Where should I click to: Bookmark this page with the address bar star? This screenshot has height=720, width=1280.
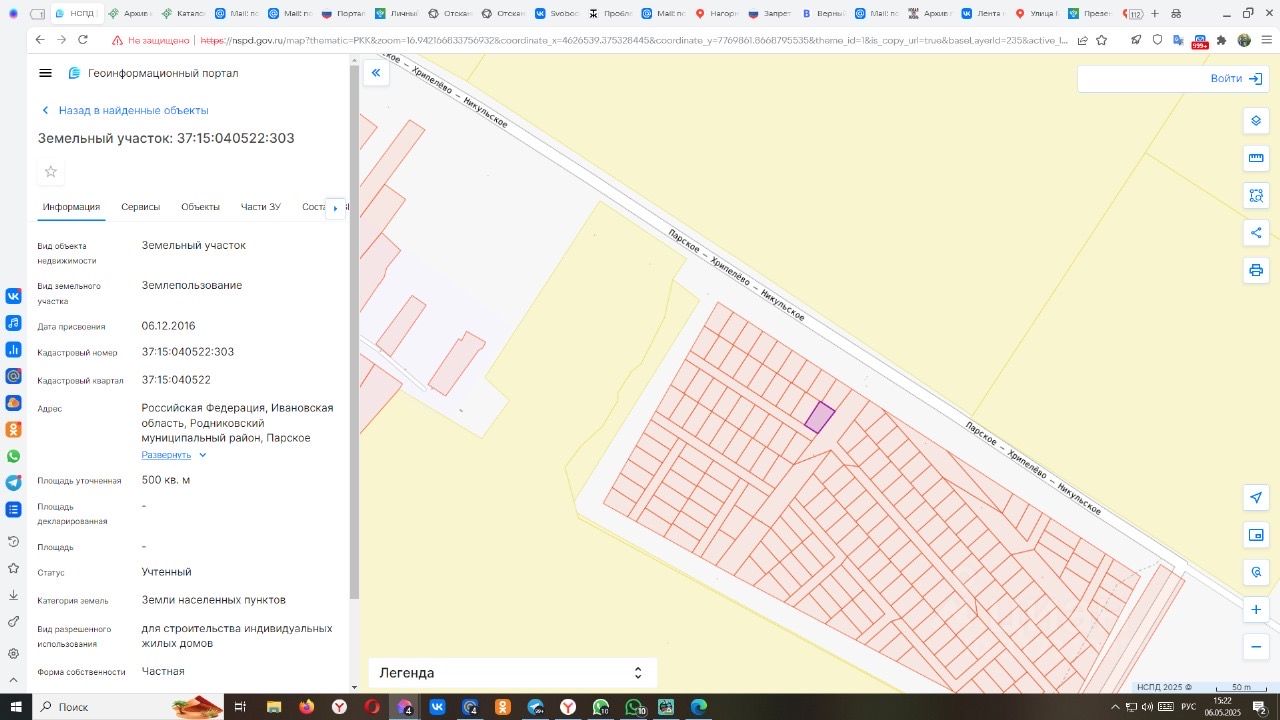click(1101, 40)
